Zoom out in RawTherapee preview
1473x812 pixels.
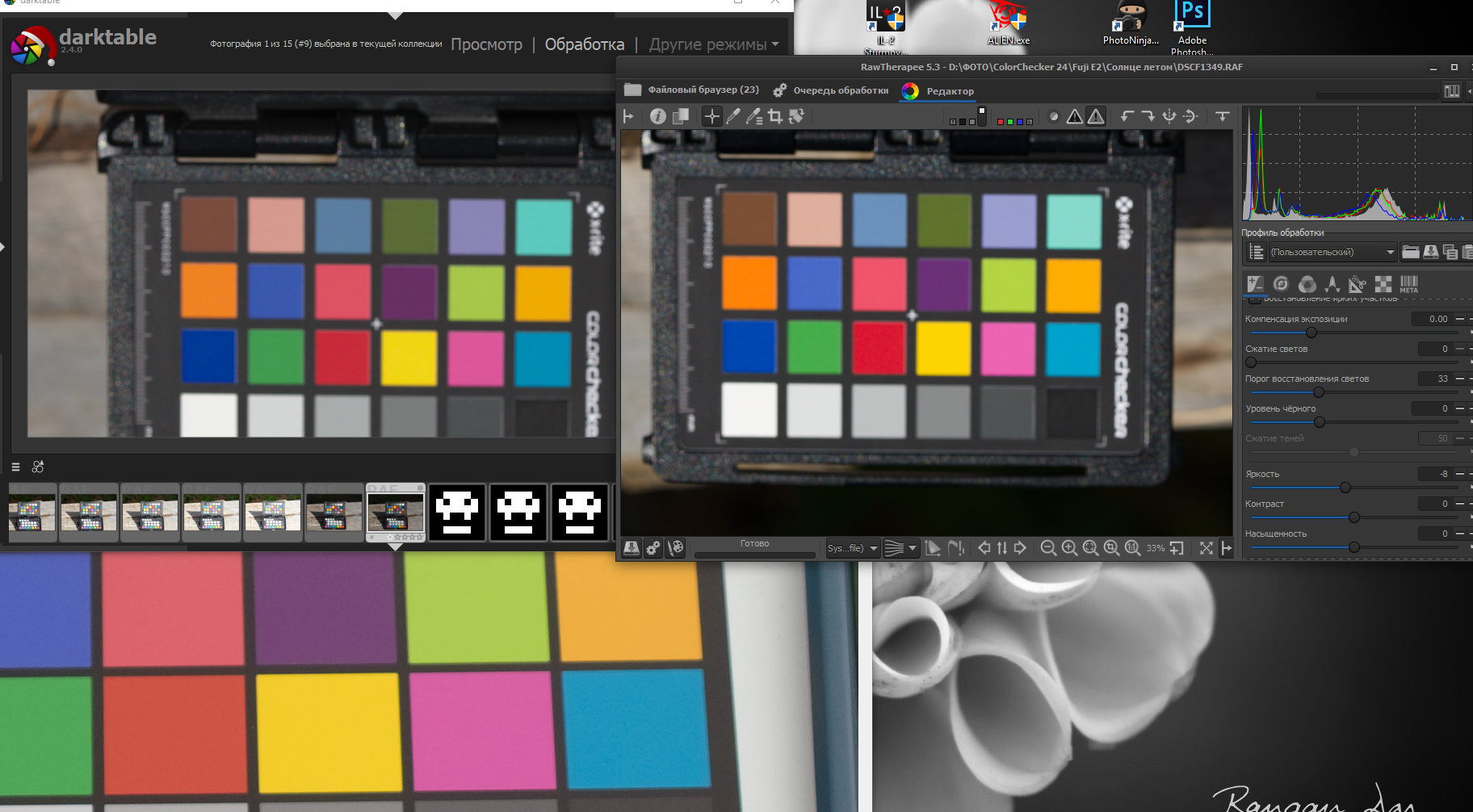tap(1048, 548)
